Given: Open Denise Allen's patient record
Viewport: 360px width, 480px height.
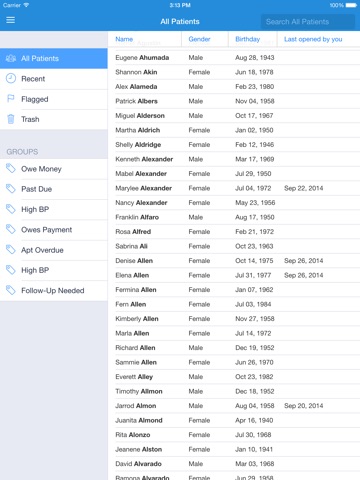Looking at the screenshot, I should tap(234, 261).
